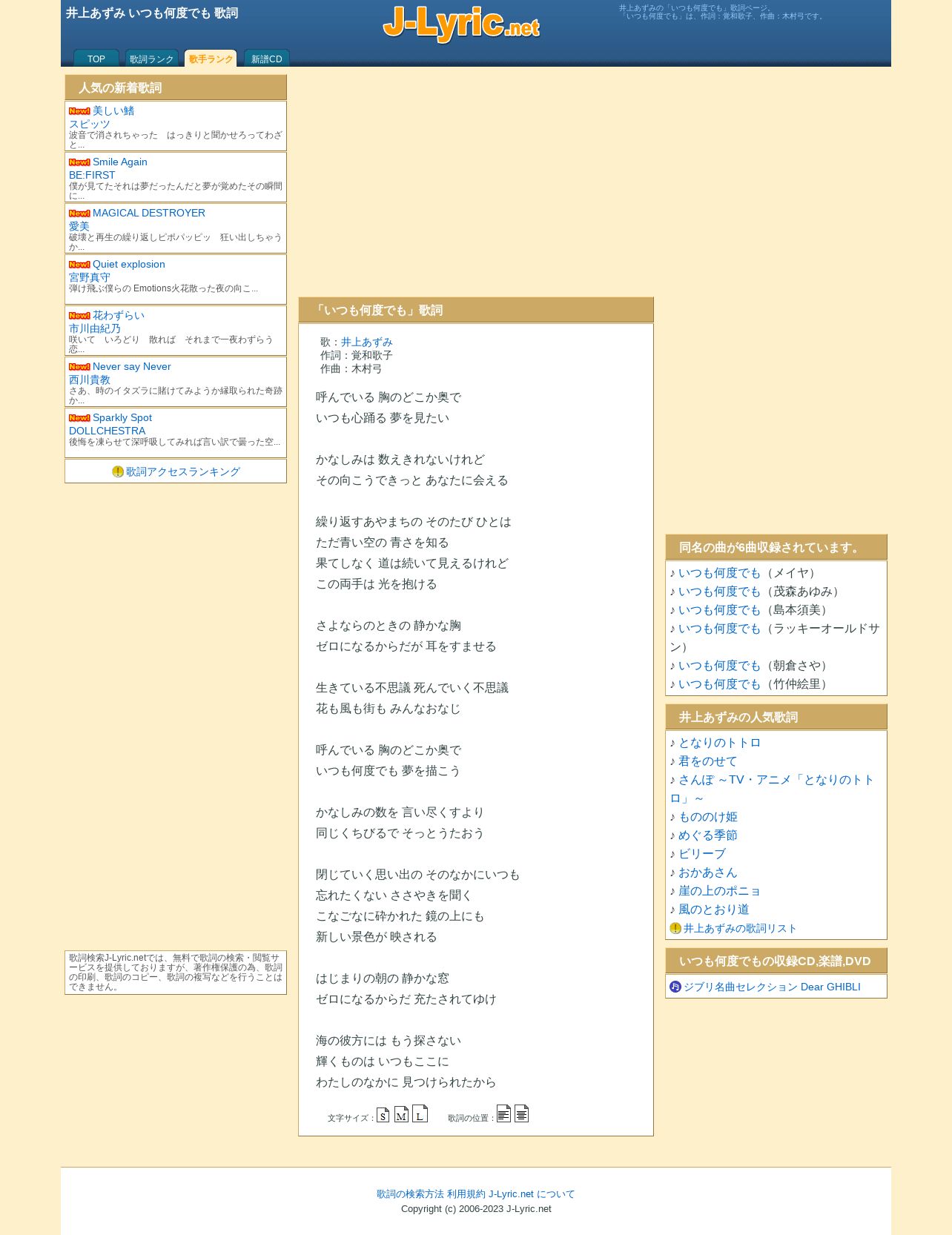Open Sparkly Spot lyrics link
This screenshot has width=952, height=1235.
point(122,417)
